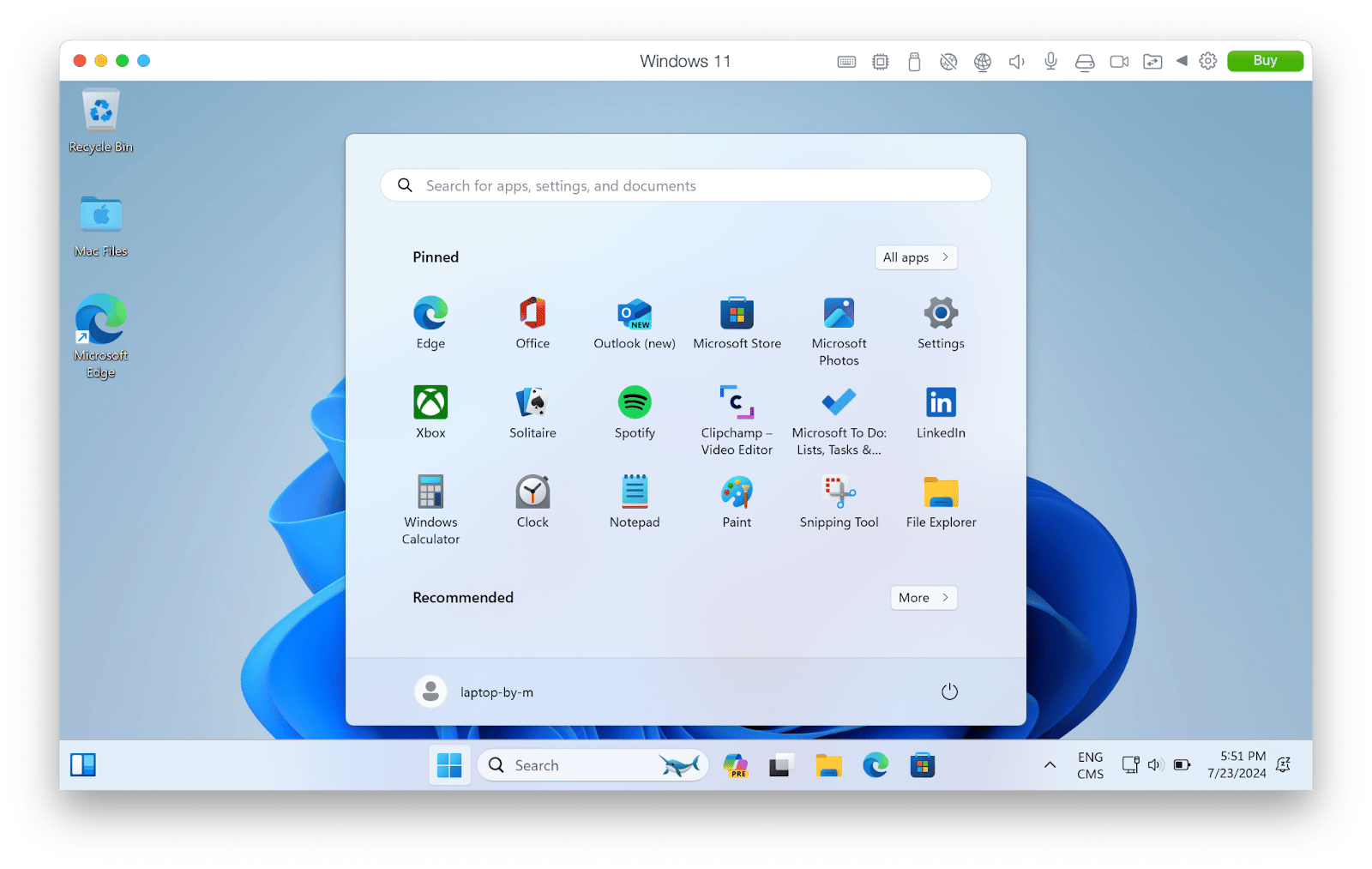Viewport: 1372px width, 869px height.
Task: Collapse toolbar icons with left triangle
Action: pos(1182,61)
